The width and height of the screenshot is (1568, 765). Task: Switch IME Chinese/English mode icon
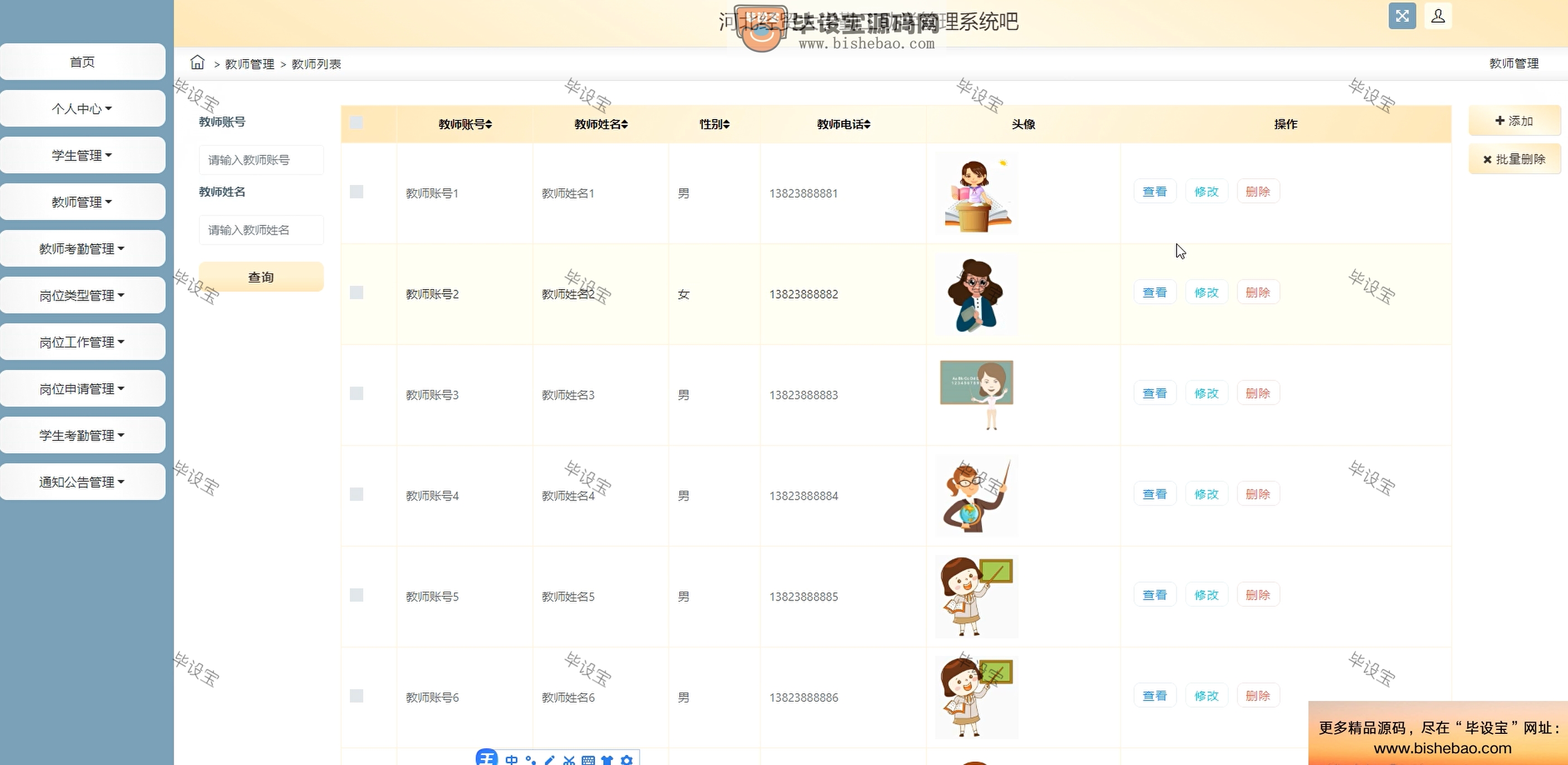click(511, 759)
